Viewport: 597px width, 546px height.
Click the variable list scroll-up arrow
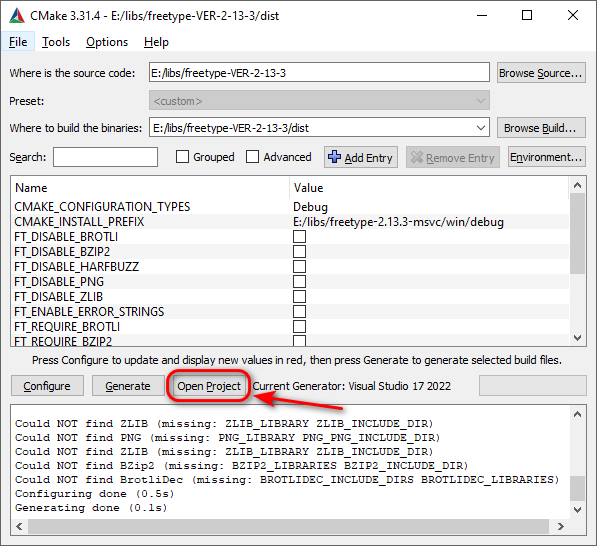[x=577, y=185]
